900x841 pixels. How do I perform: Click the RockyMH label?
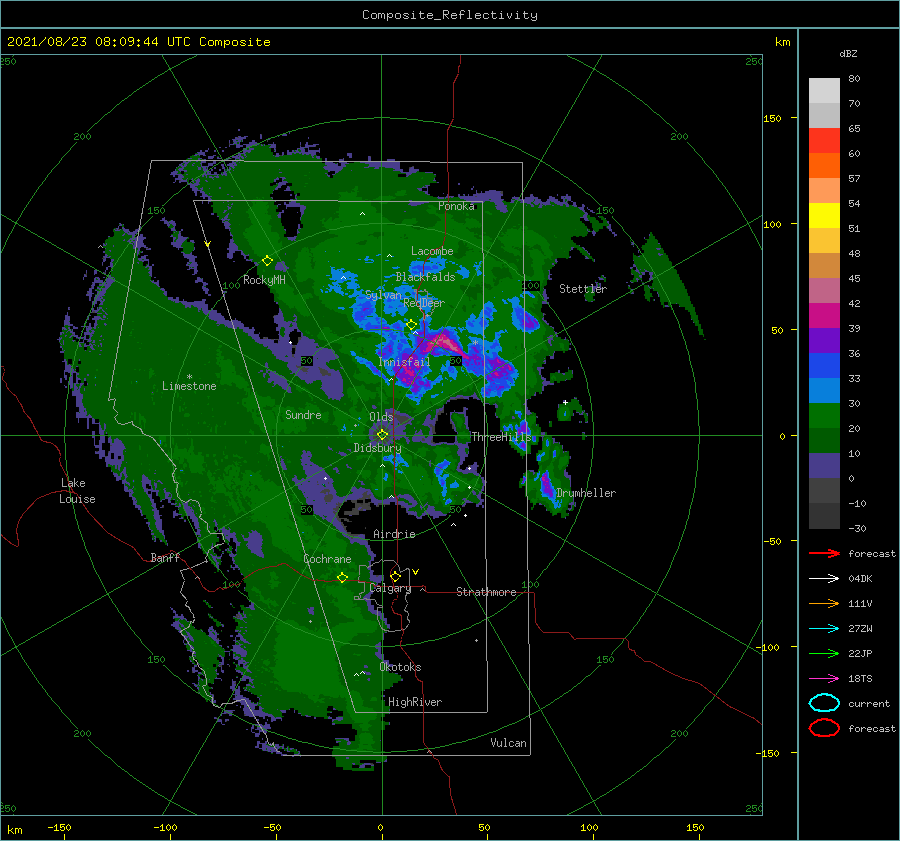point(264,280)
